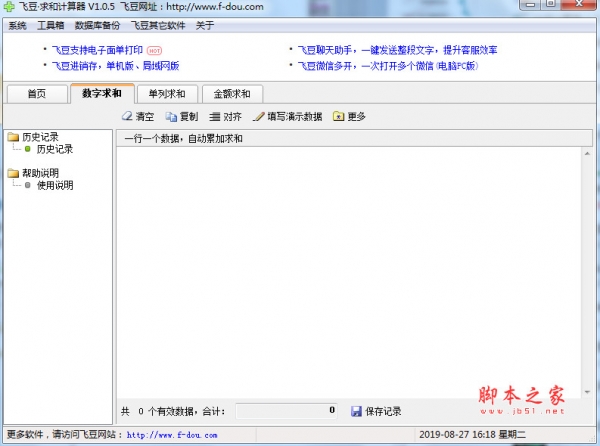This screenshot has height=446, width=600.
Task: Open link 飞豆进销存，单机版、局域网版
Action: [x=116, y=66]
